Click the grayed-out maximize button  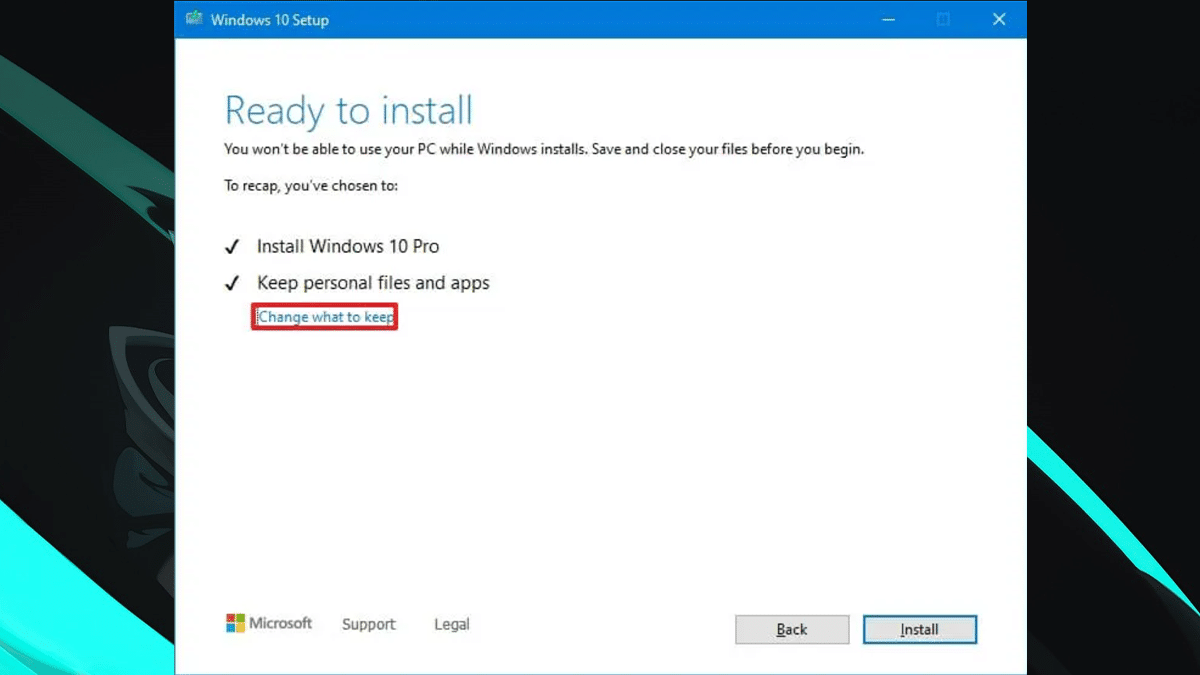943,20
